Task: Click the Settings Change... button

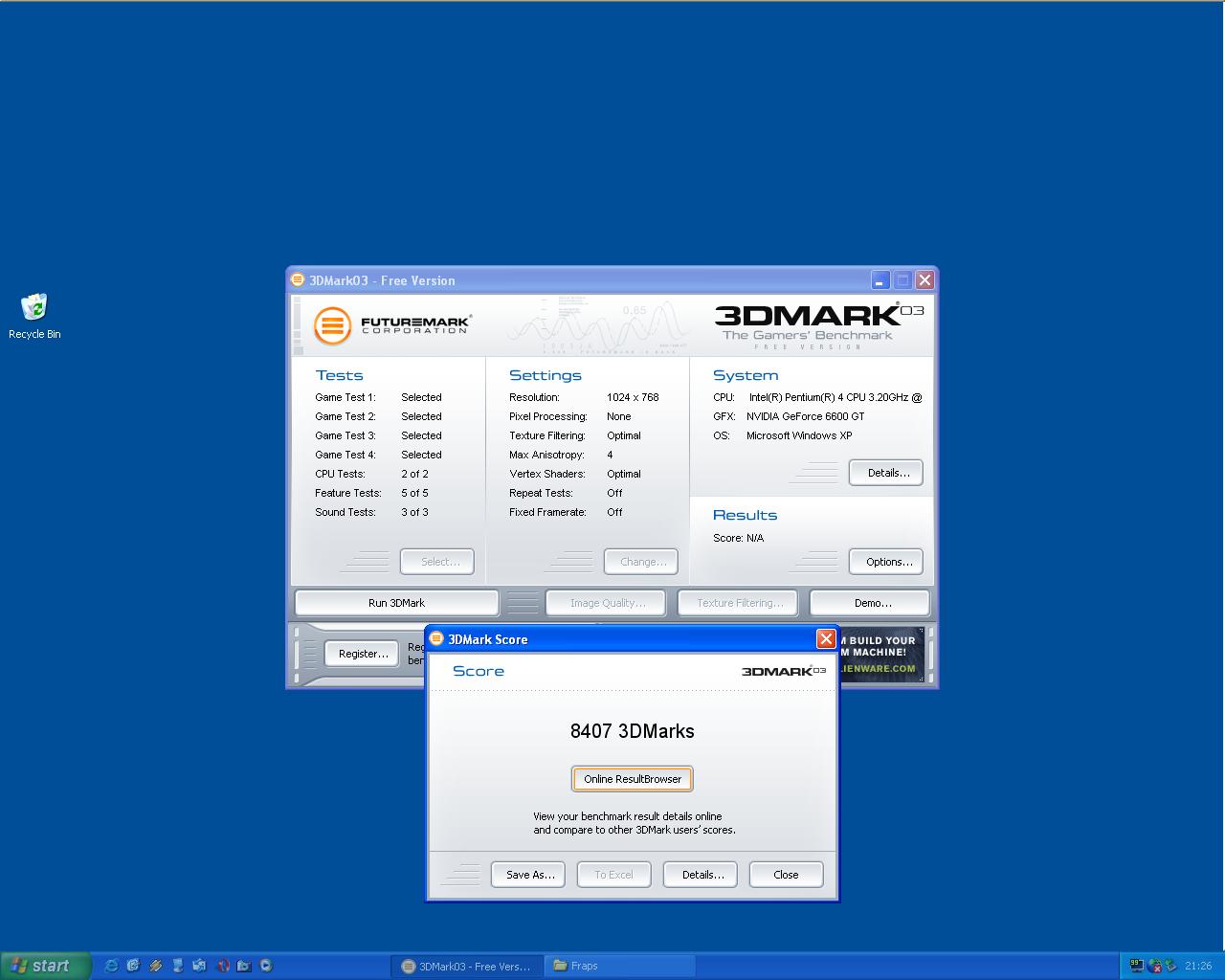Action: pyautogui.click(x=641, y=562)
